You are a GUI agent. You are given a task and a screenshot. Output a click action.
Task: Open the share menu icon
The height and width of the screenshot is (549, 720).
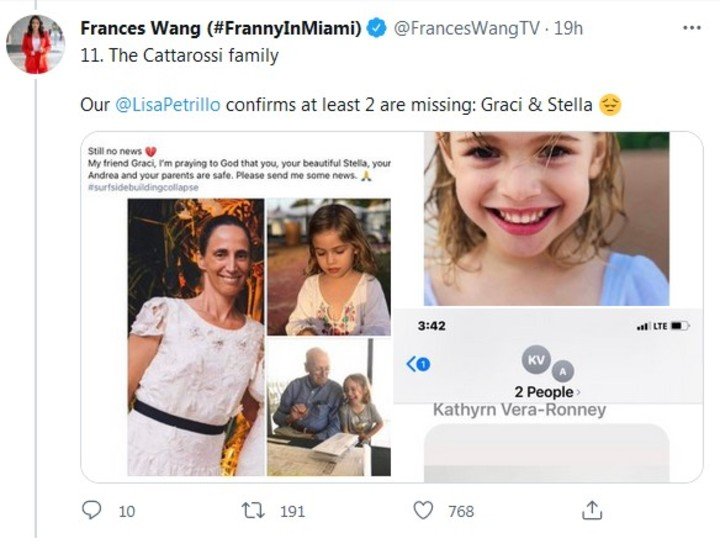coord(592,511)
